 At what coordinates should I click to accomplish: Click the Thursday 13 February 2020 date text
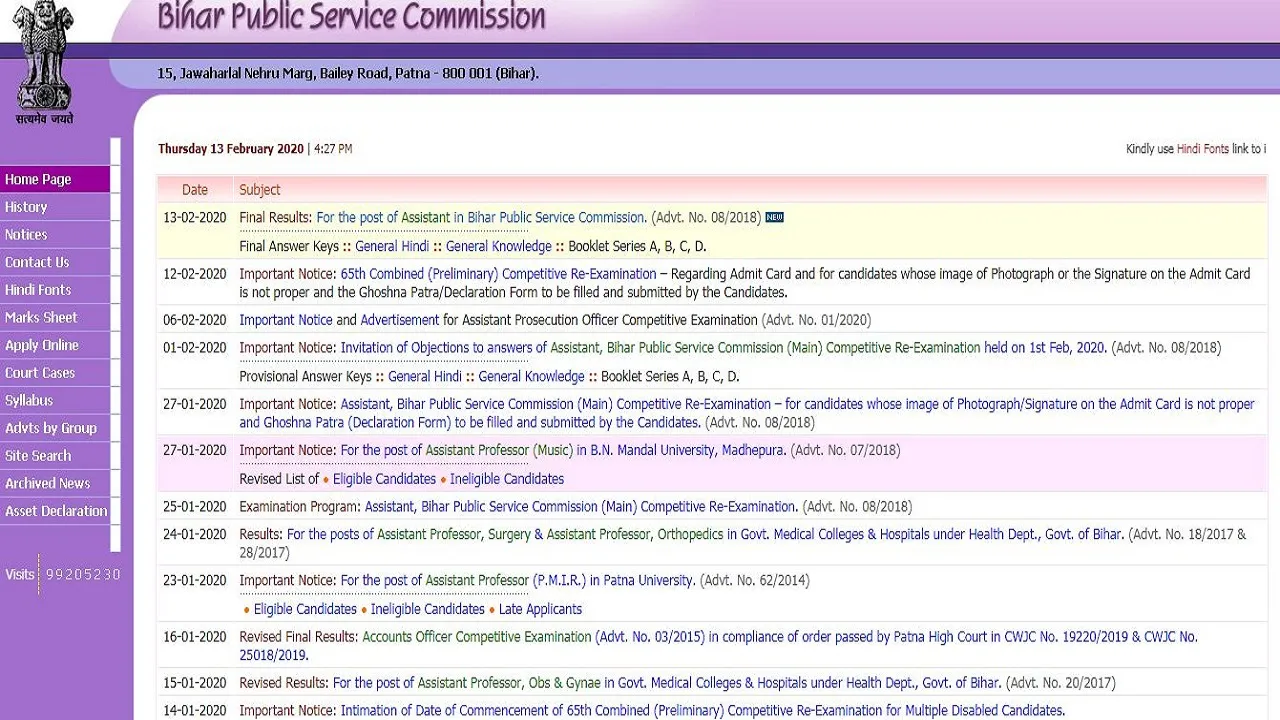(x=230, y=149)
